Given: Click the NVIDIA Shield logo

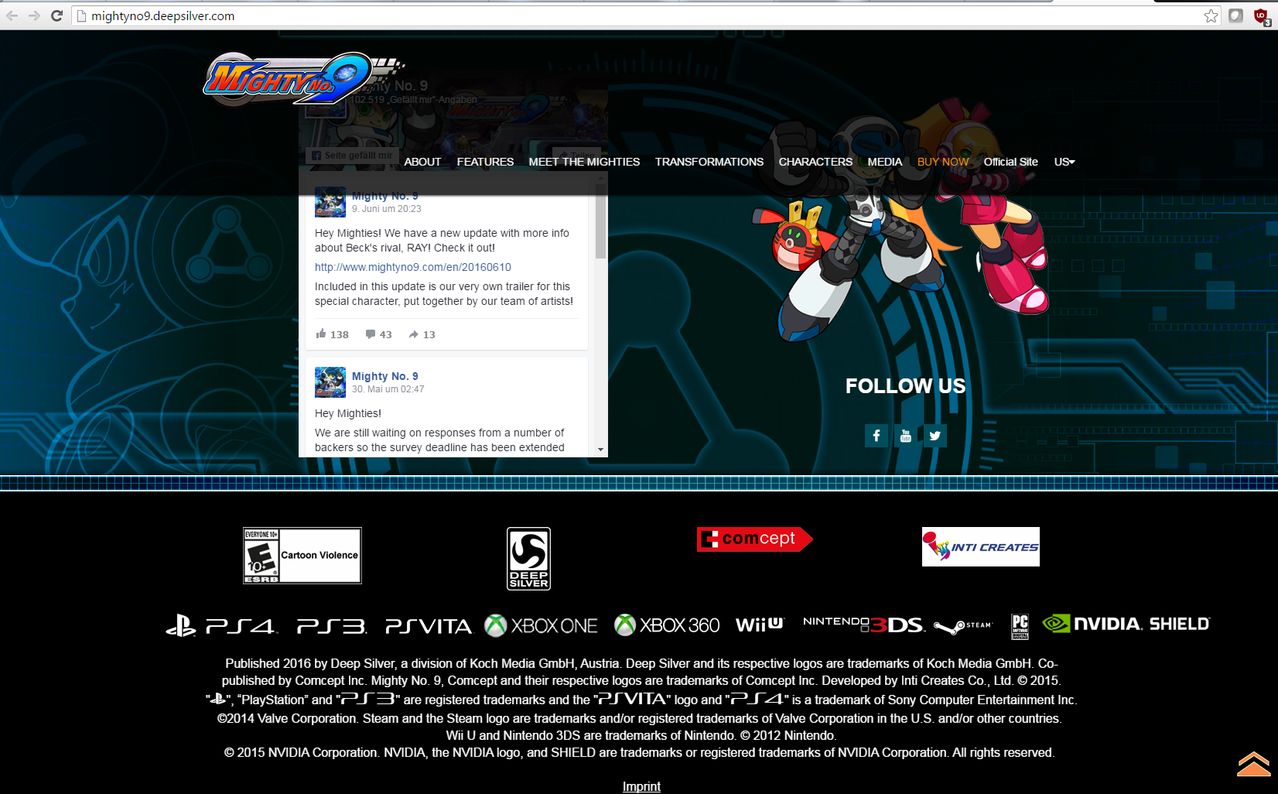Looking at the screenshot, I should (1126, 624).
